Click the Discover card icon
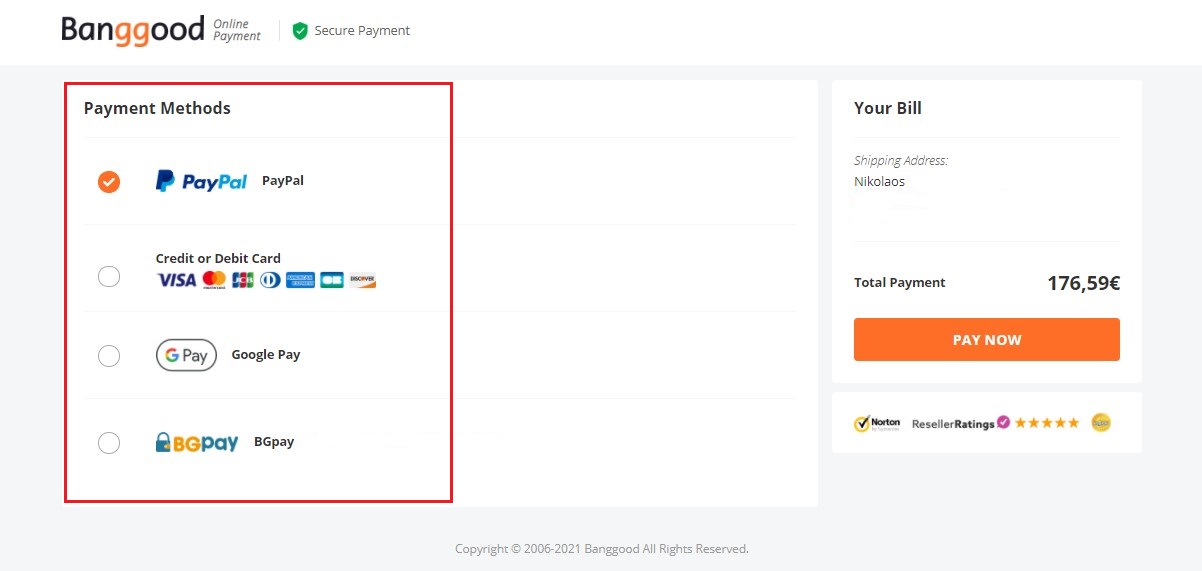The image size is (1202, 571). tap(362, 280)
